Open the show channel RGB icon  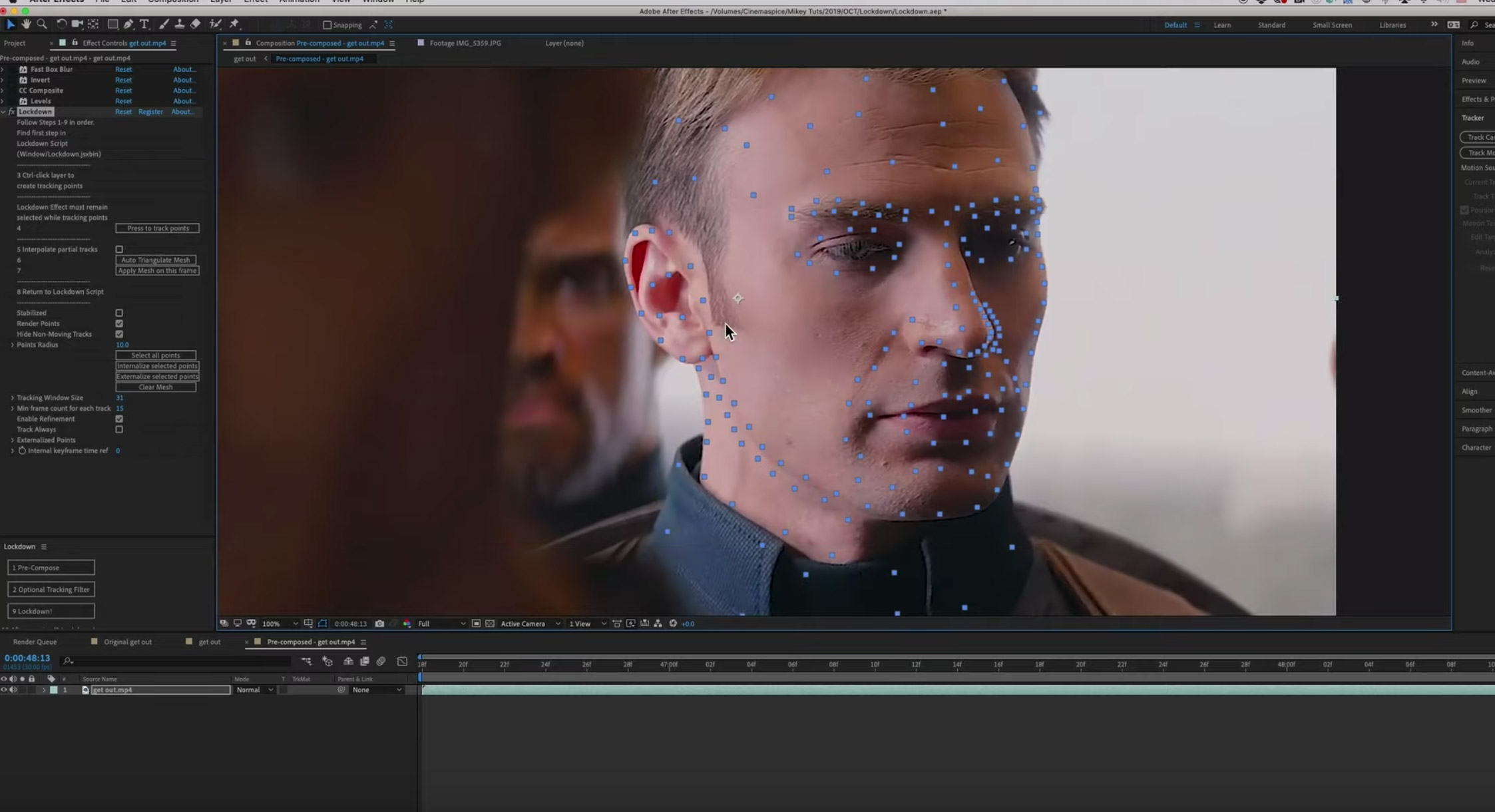[x=407, y=624]
